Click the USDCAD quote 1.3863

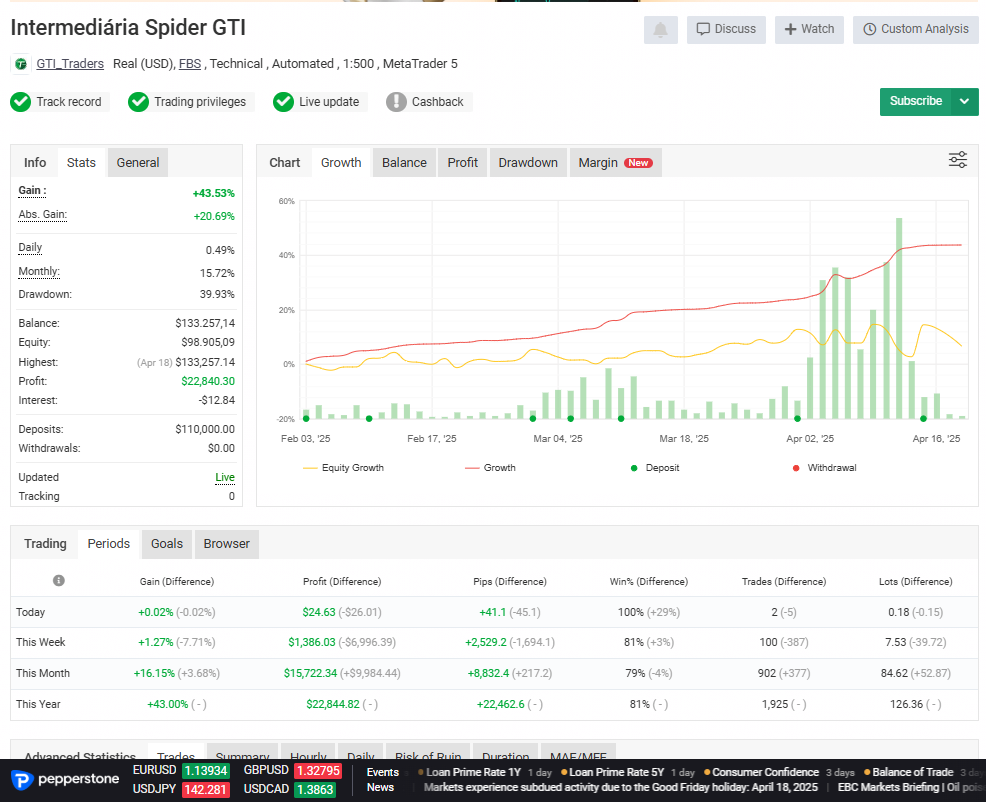coord(315,789)
